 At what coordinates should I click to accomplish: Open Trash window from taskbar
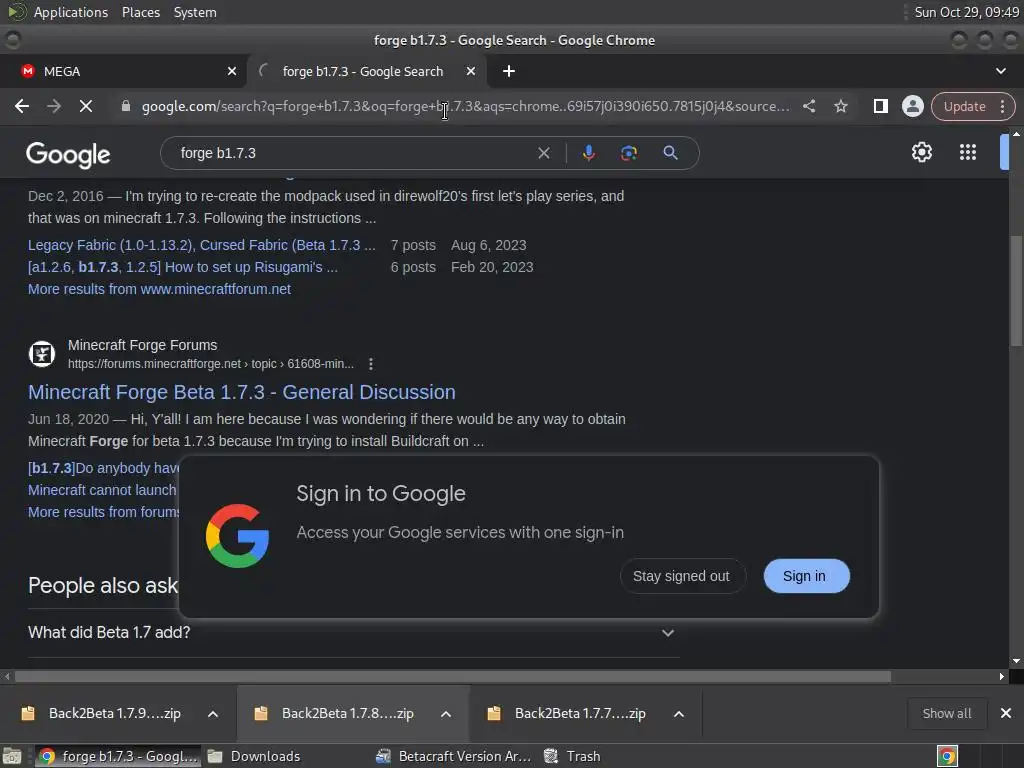tap(572, 756)
